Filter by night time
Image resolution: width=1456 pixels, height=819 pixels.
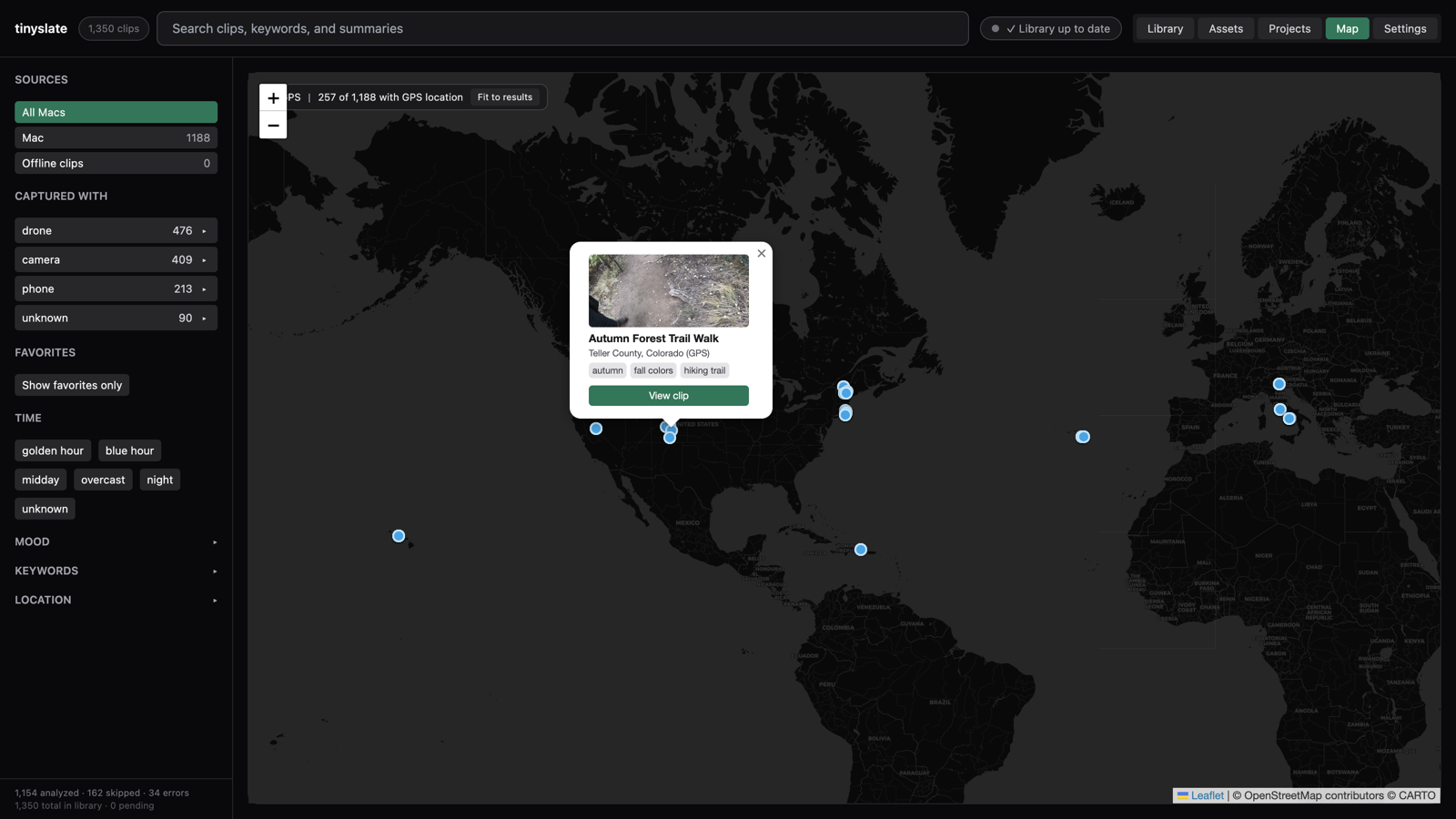(159, 480)
